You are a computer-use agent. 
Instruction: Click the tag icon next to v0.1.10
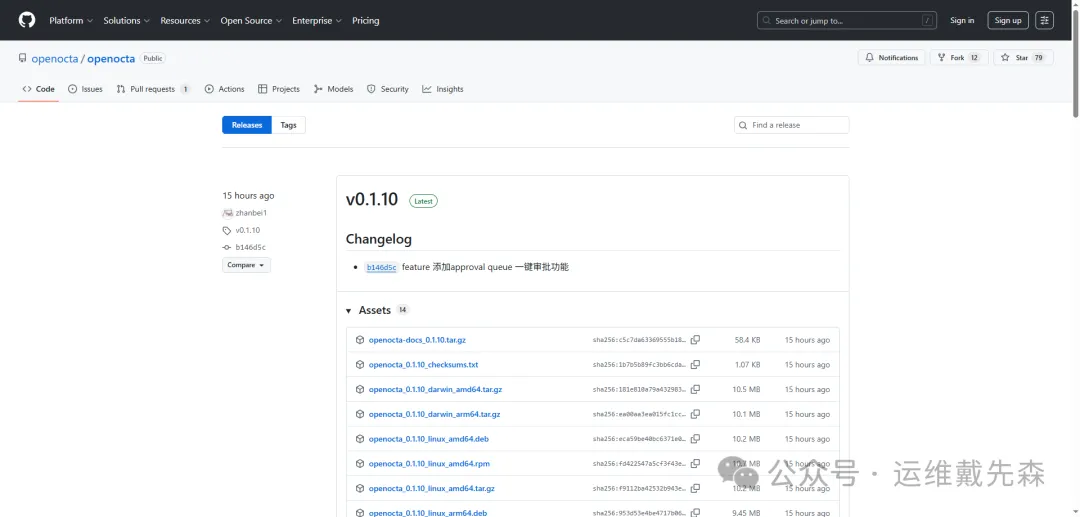[227, 231]
